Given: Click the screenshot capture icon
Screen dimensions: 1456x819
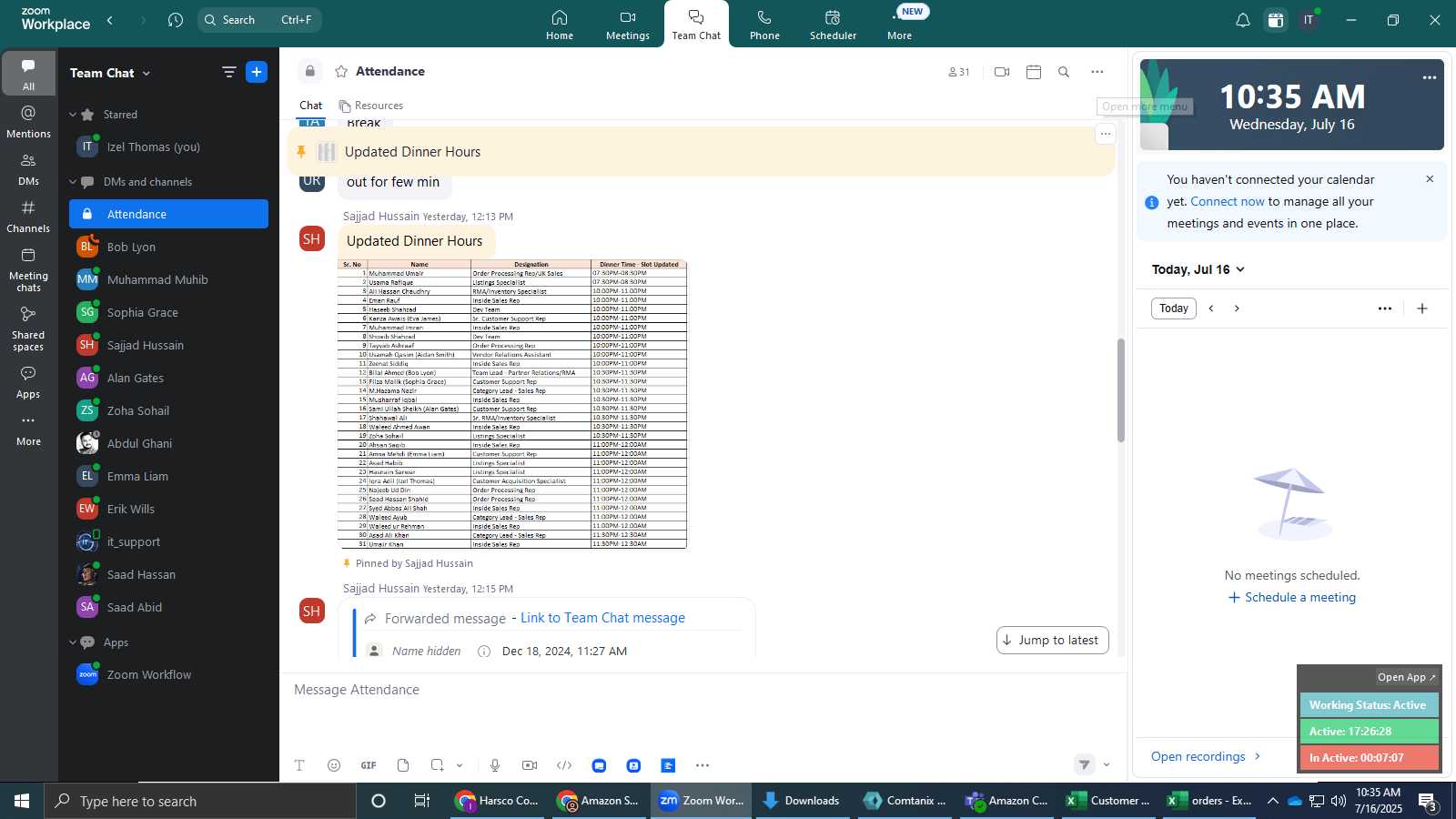Looking at the screenshot, I should click(x=438, y=765).
